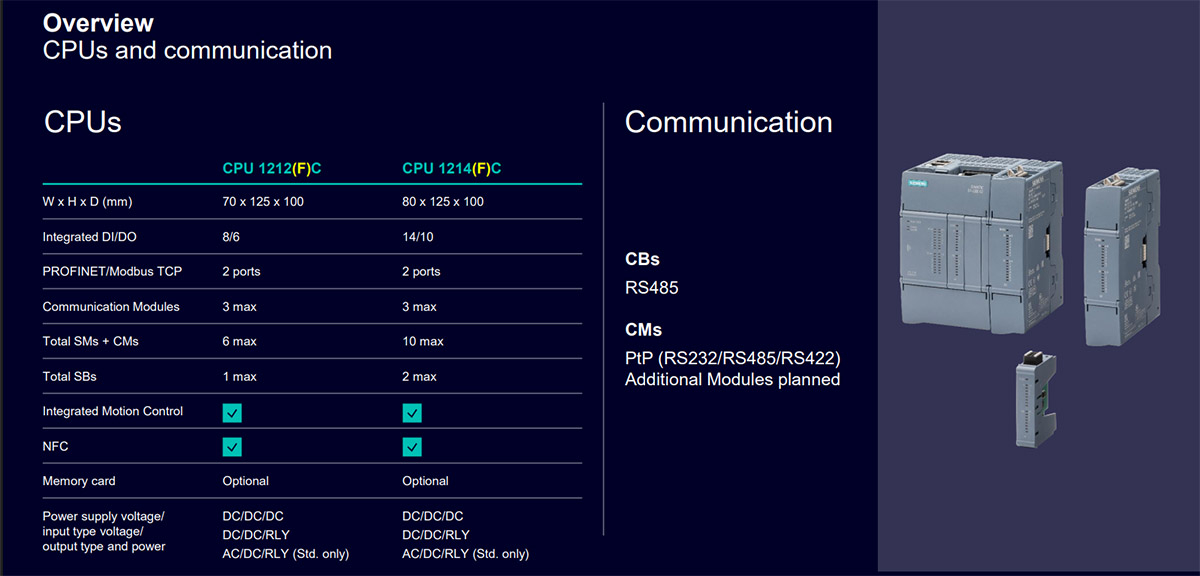
Task: Select the "70 x 125 x 100" dimension value
Action: pos(263,202)
